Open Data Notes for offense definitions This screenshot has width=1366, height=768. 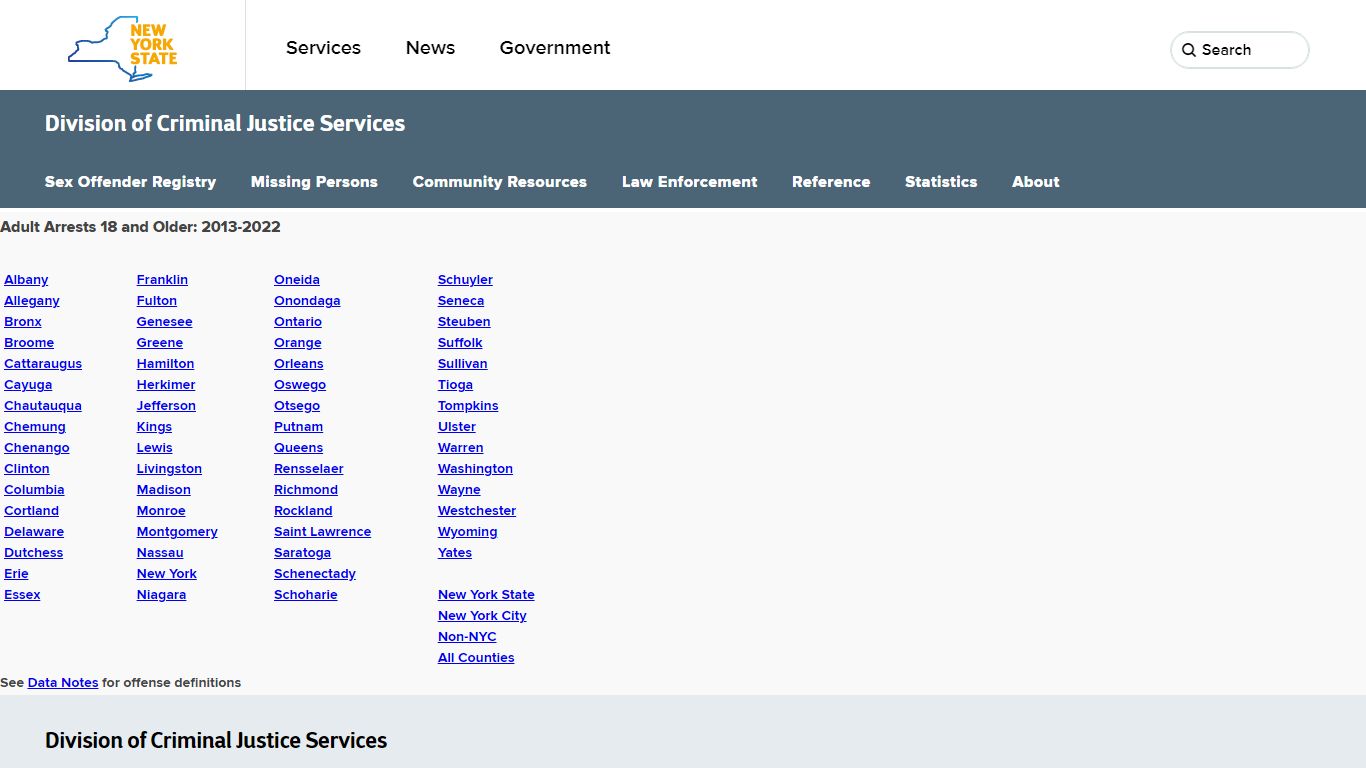(63, 683)
